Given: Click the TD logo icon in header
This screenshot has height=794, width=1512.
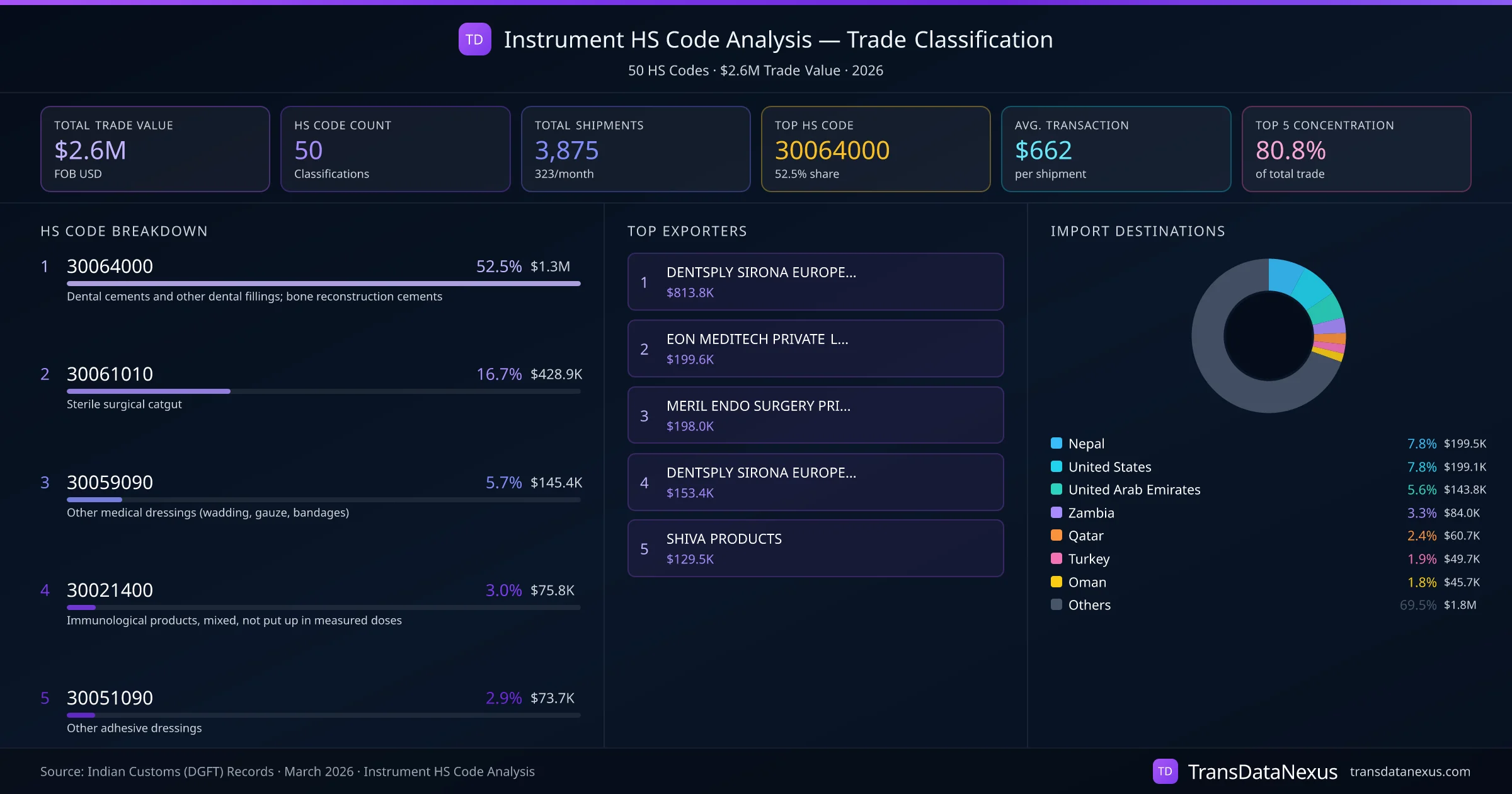Looking at the screenshot, I should point(474,40).
